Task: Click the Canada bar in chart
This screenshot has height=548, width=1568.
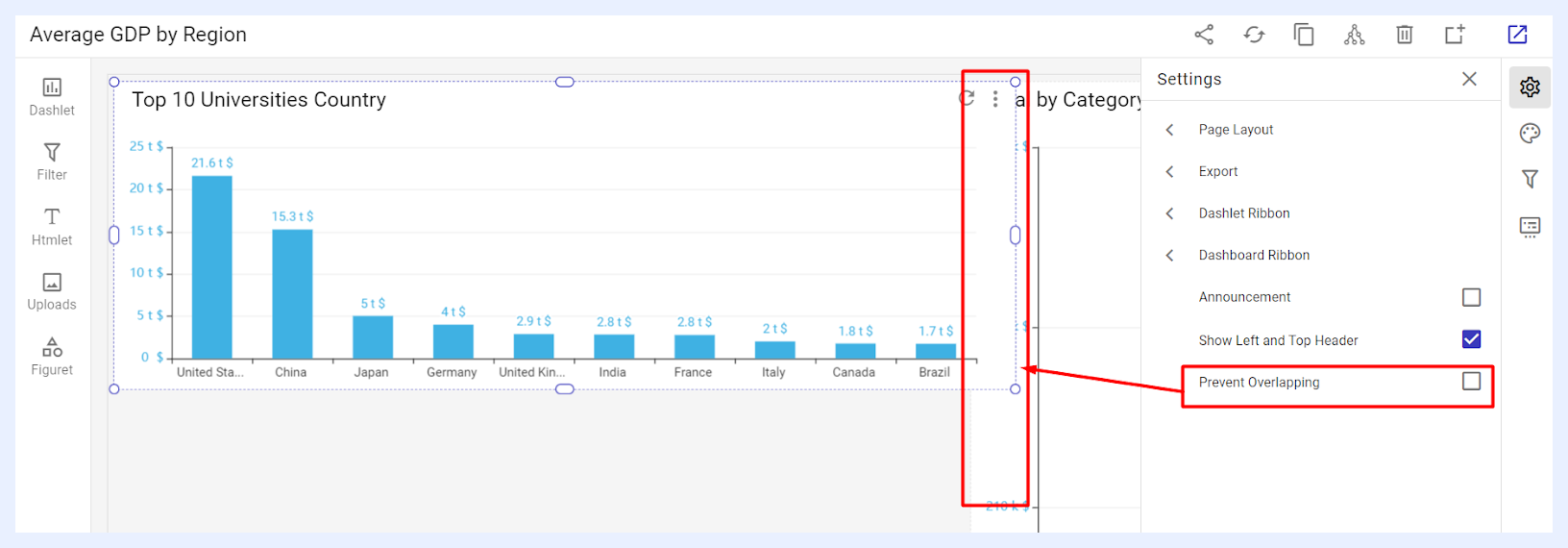Action: [855, 351]
